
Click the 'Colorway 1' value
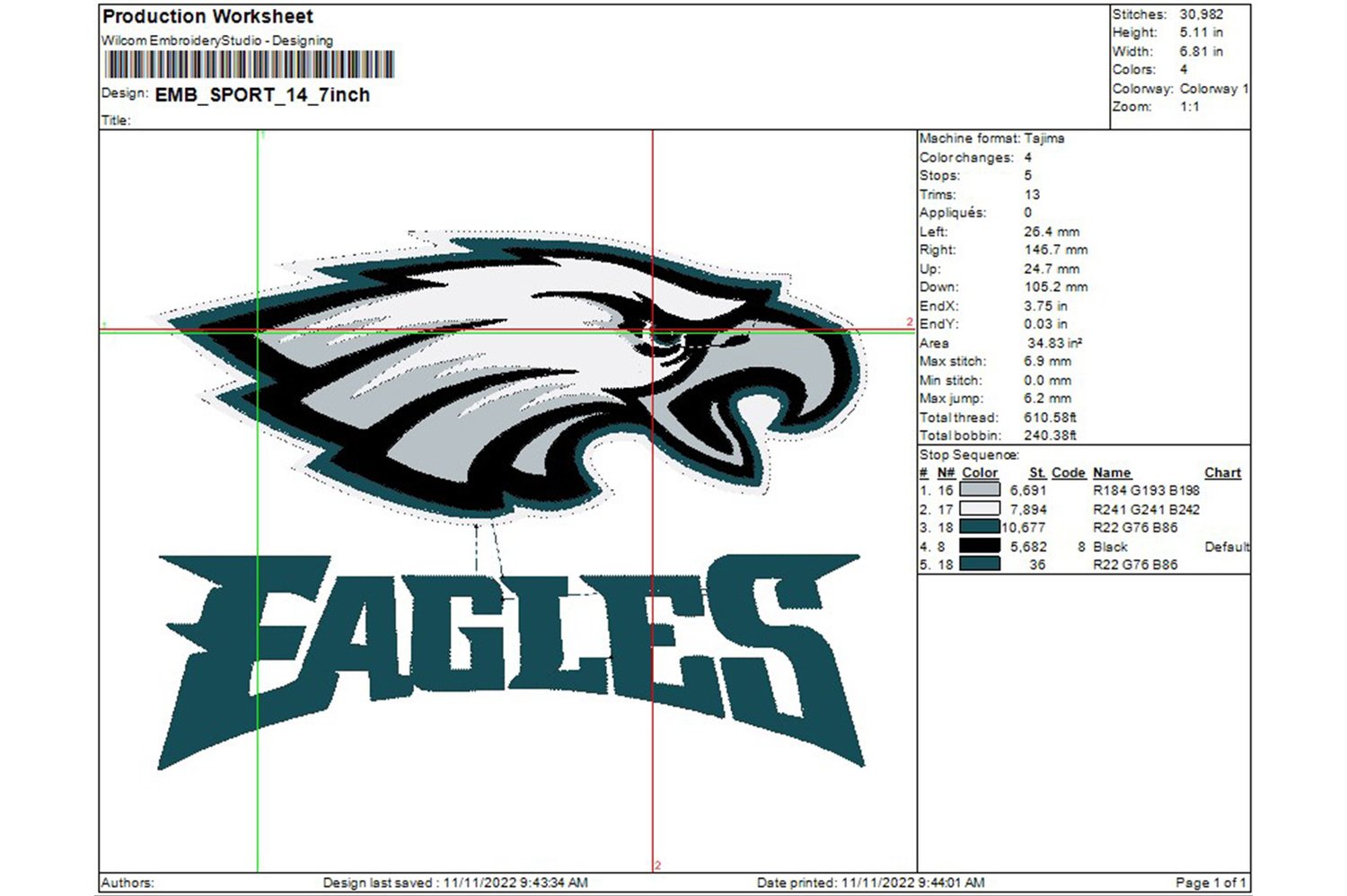click(1214, 88)
